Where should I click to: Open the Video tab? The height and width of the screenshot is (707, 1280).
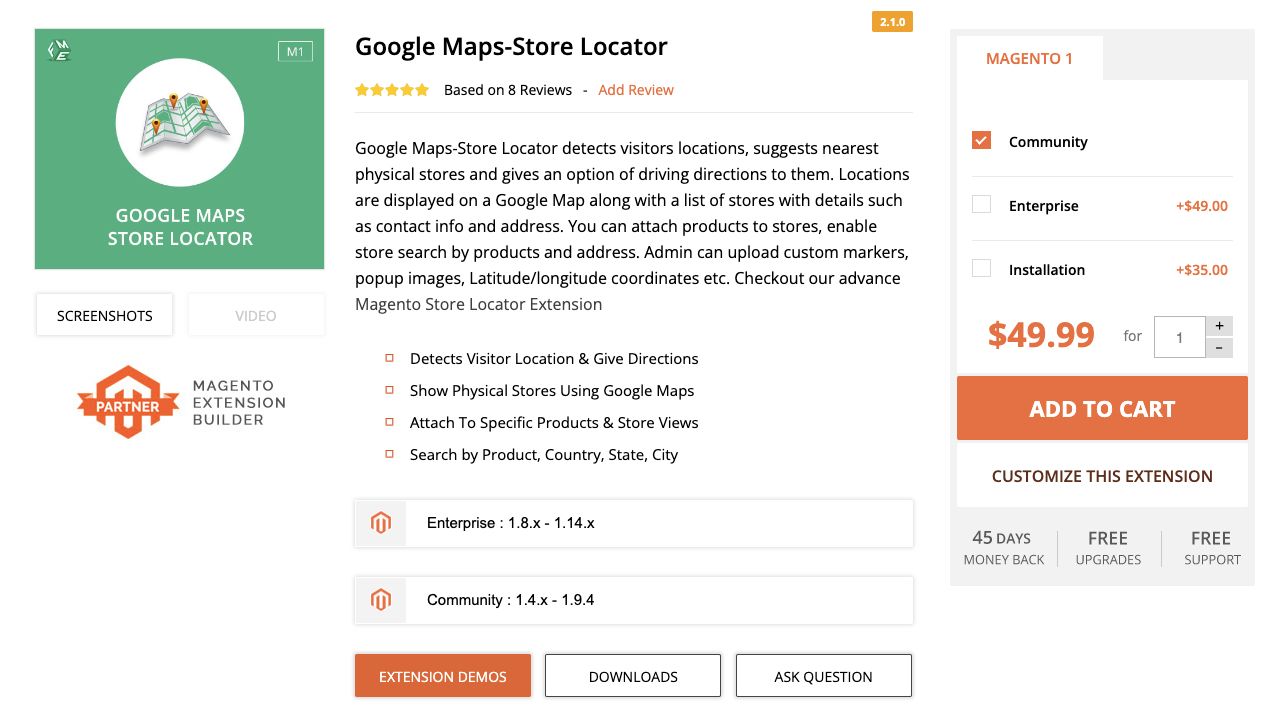256,315
